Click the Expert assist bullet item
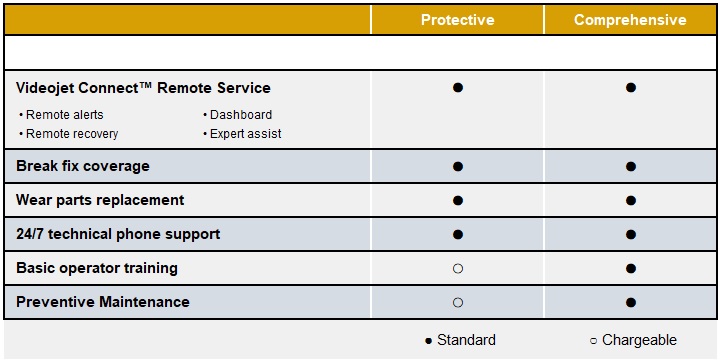The image size is (720, 360). pos(242,134)
